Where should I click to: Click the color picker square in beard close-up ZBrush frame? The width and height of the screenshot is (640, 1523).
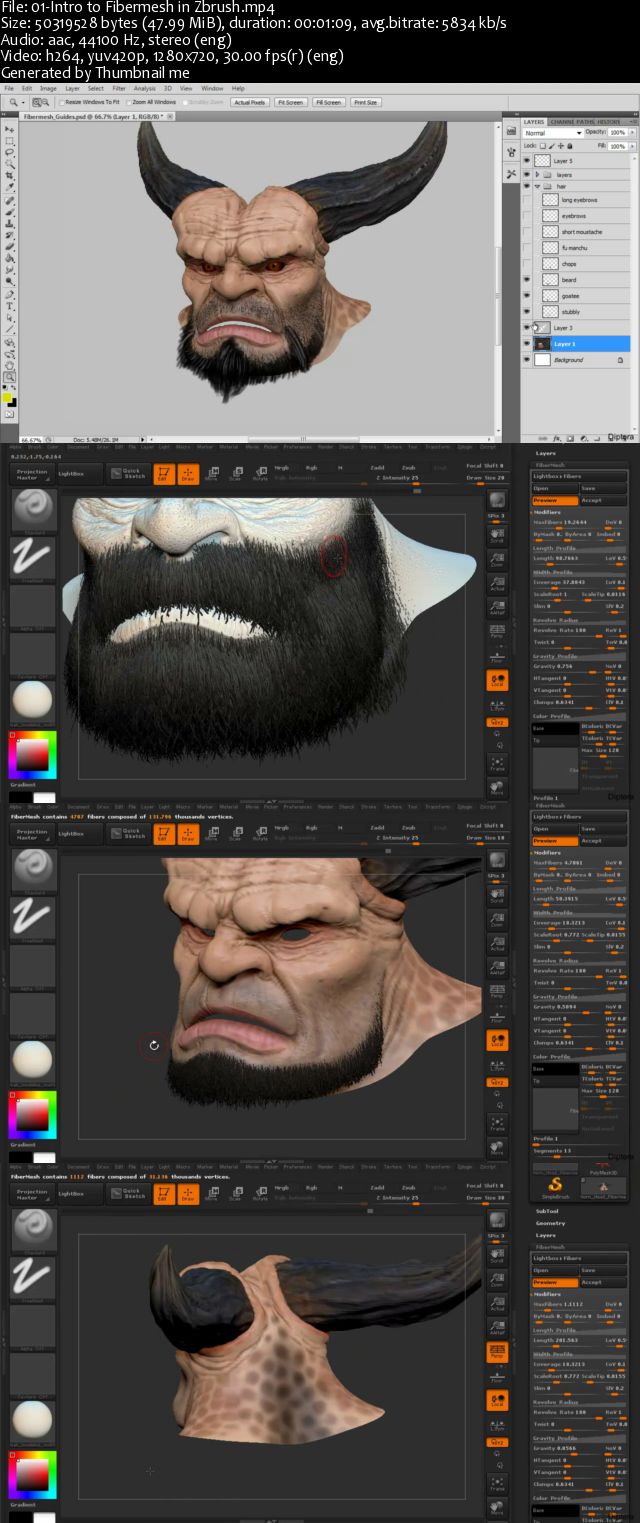tap(33, 755)
